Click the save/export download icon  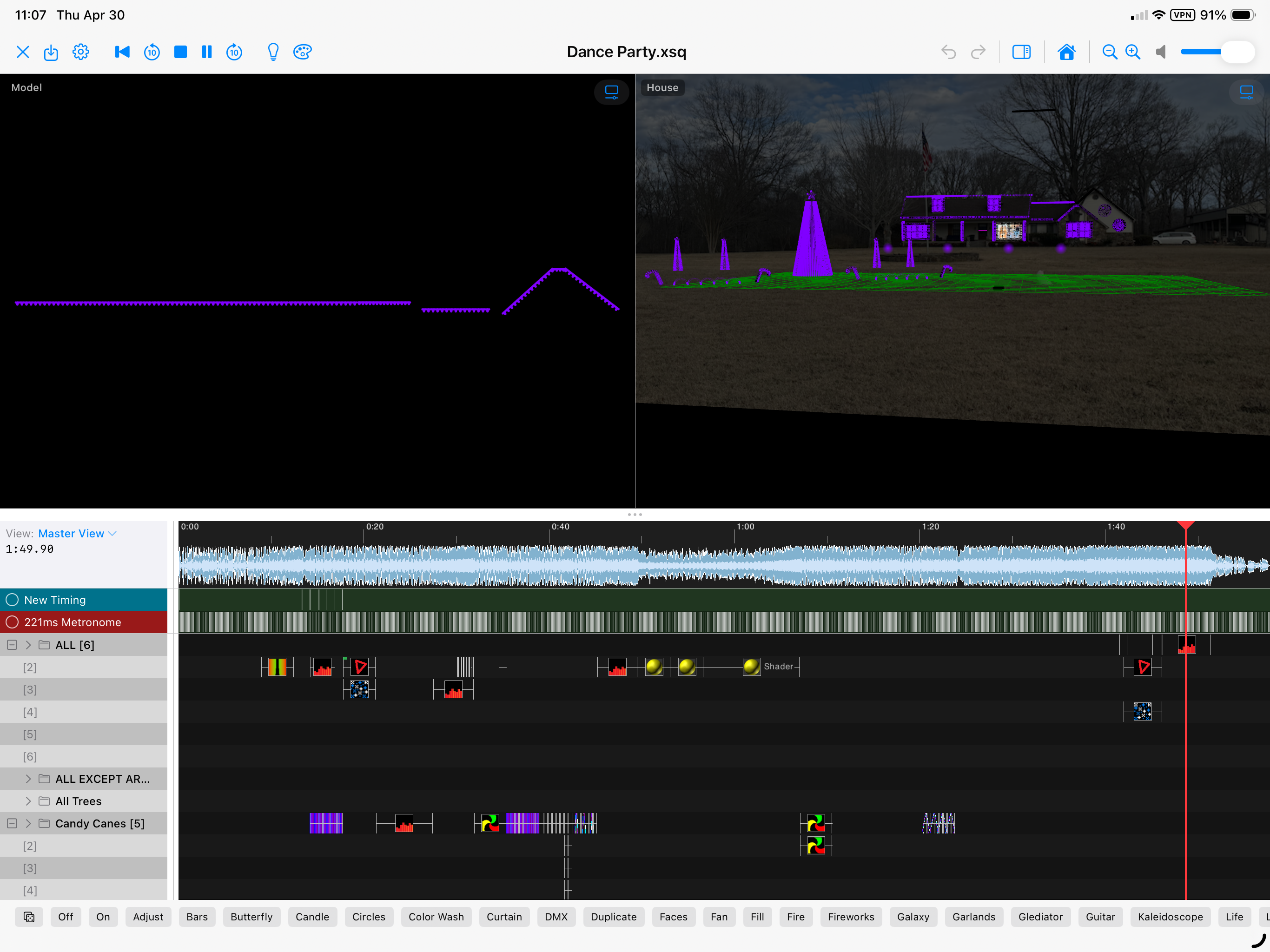tap(51, 52)
